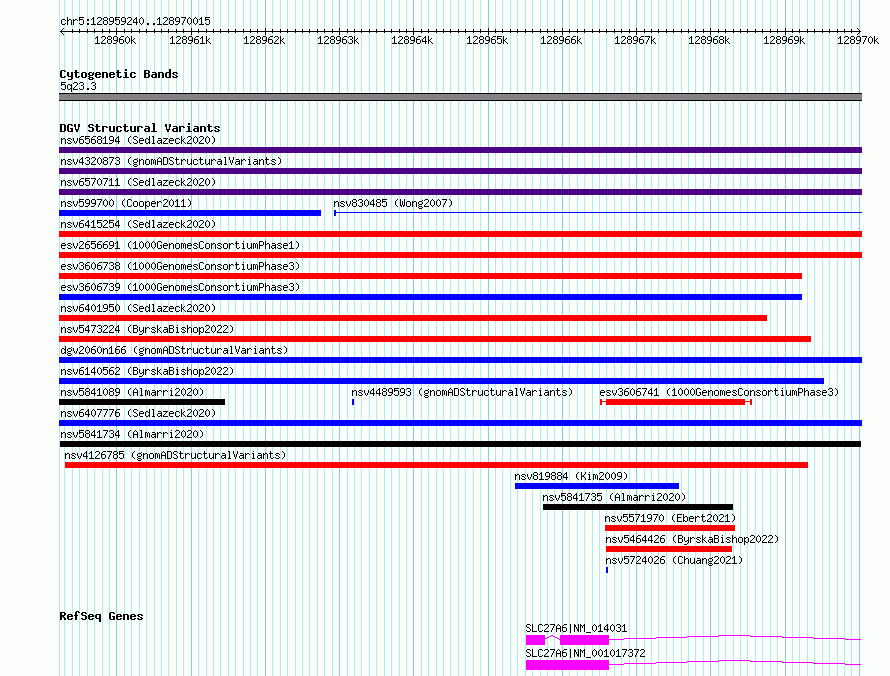The height and width of the screenshot is (676, 890).
Task: Select nsv5571970 (Ebert2021) red bar
Action: tap(670, 528)
